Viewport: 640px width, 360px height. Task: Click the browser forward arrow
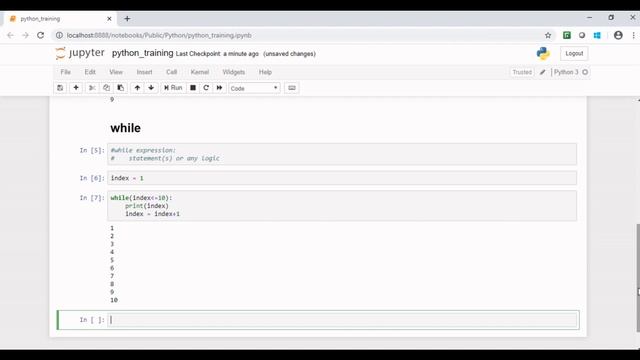[x=25, y=36]
